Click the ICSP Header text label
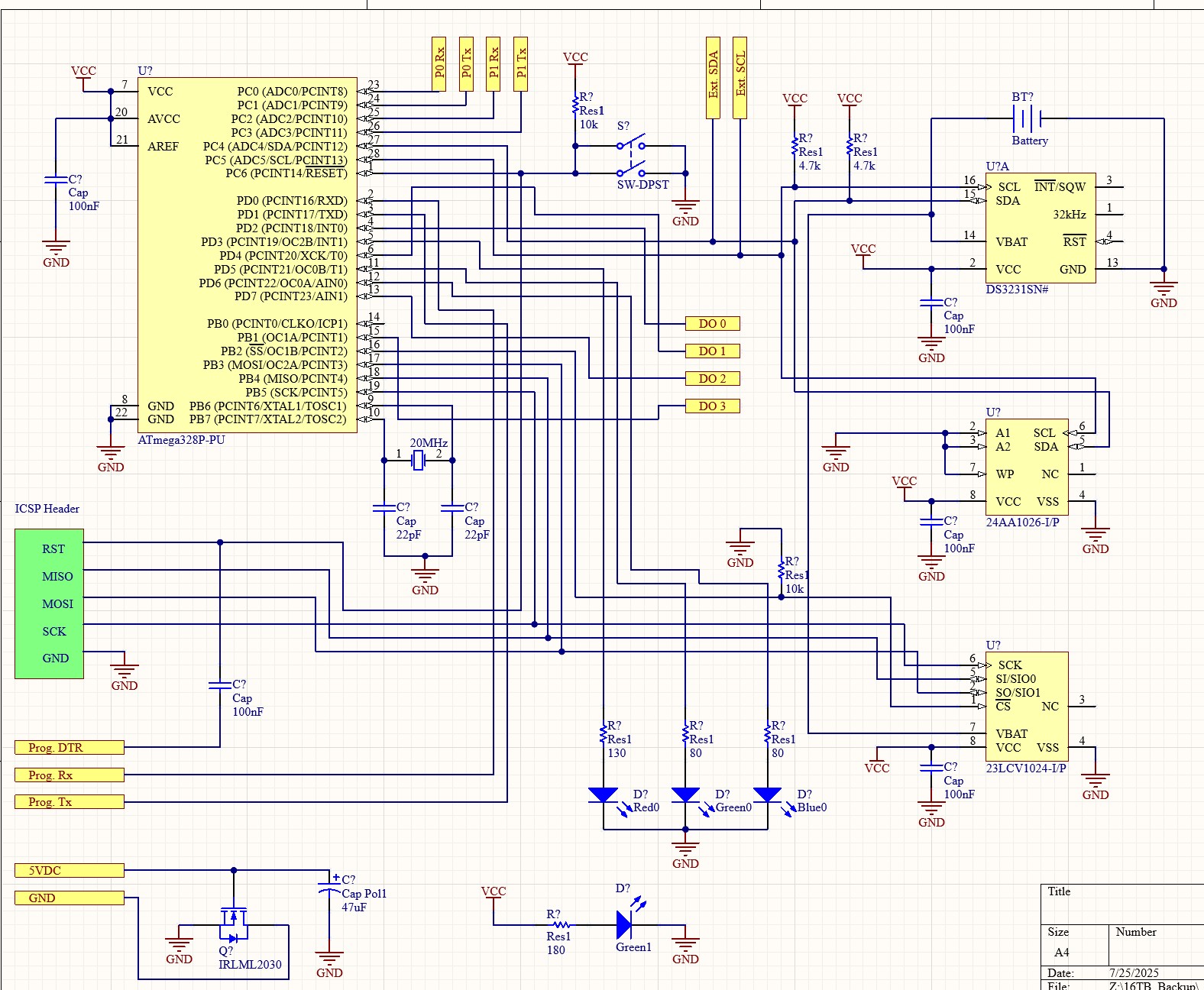Image resolution: width=1204 pixels, height=990 pixels. 47,509
